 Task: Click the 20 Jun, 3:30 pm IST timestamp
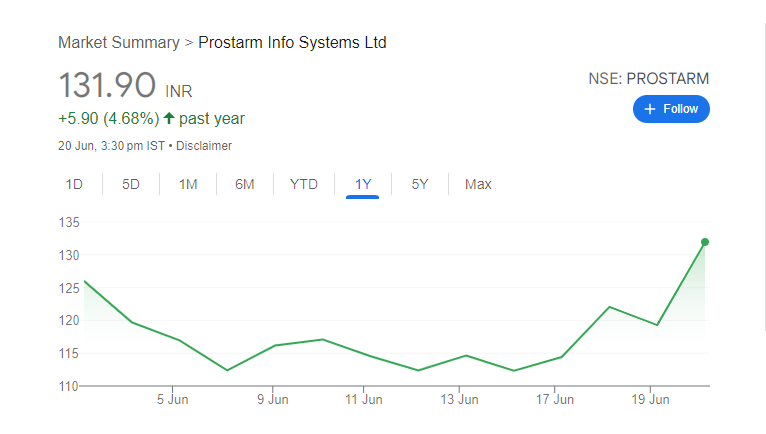pyautogui.click(x=111, y=146)
